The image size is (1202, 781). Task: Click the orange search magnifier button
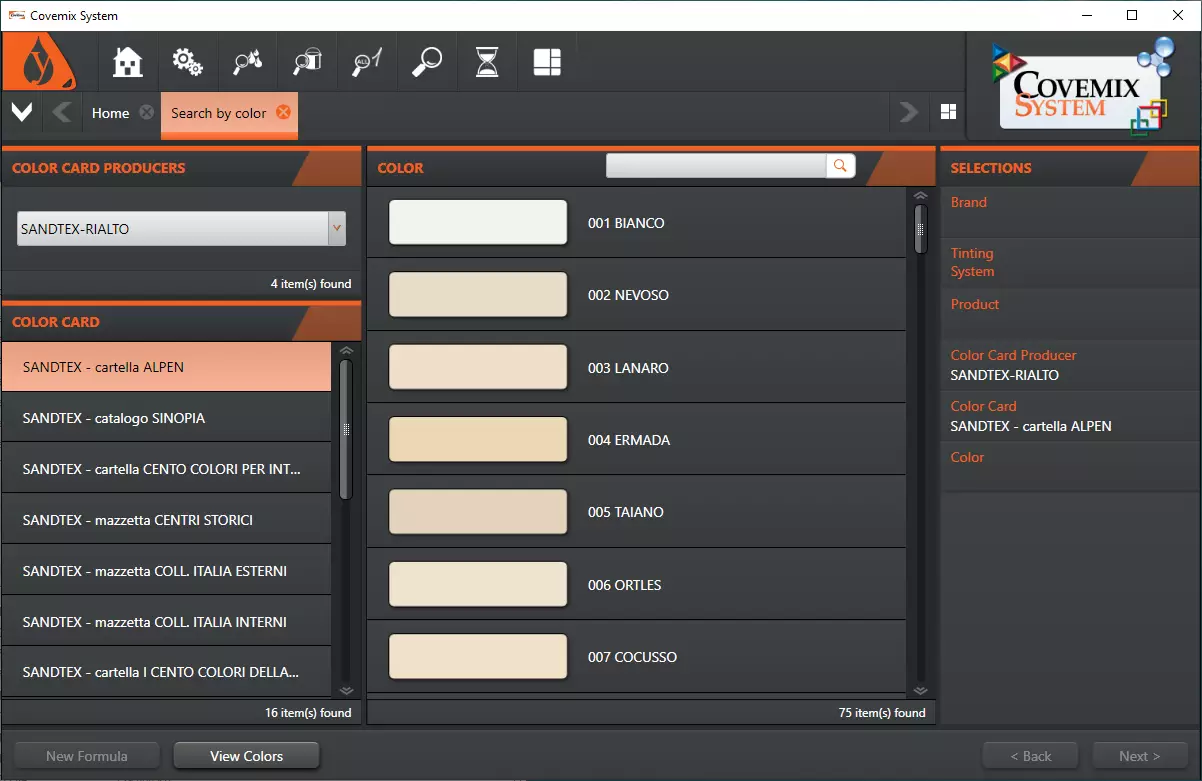[x=840, y=166]
